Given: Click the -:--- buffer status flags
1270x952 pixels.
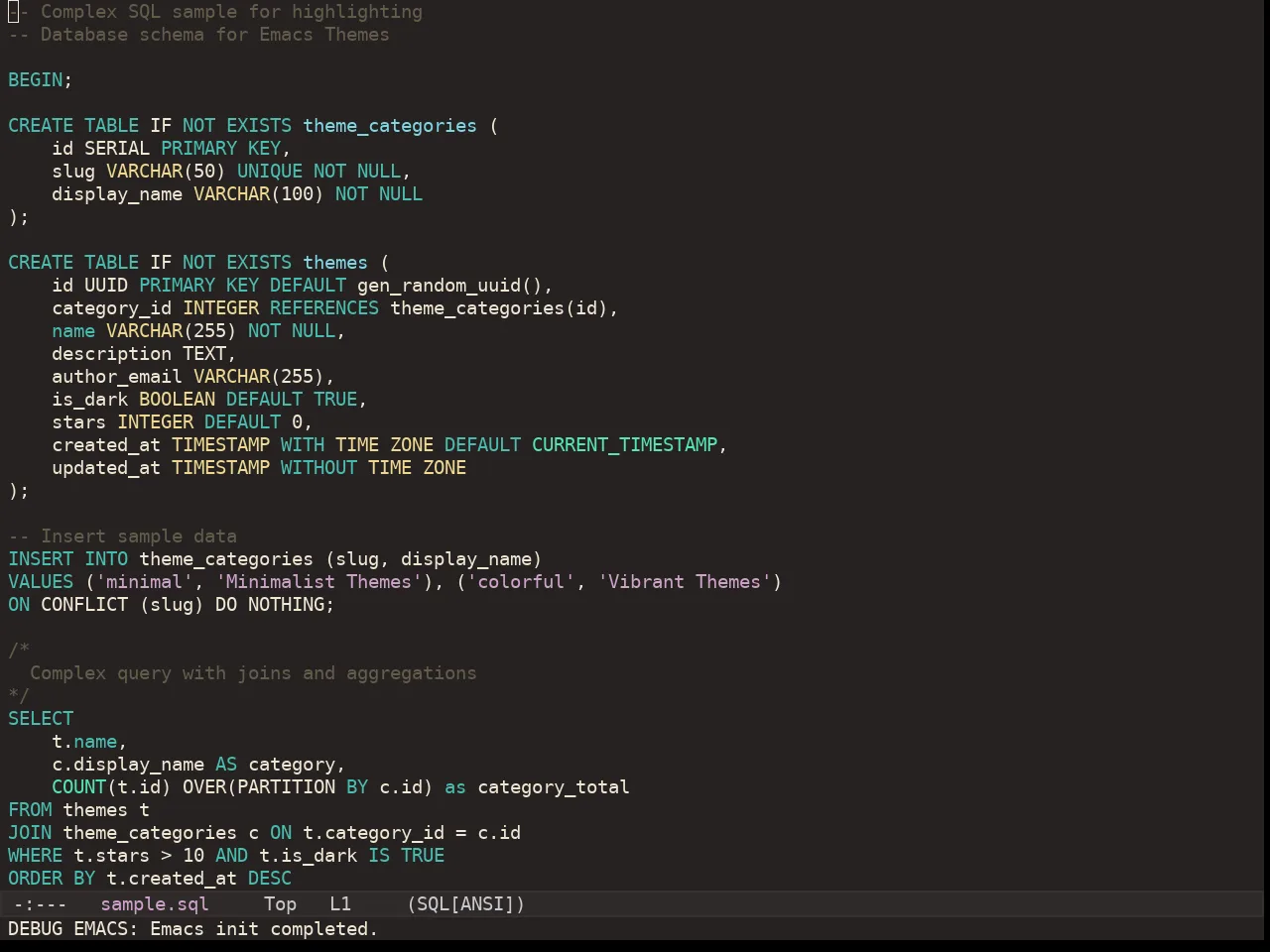Looking at the screenshot, I should click(x=40, y=903).
